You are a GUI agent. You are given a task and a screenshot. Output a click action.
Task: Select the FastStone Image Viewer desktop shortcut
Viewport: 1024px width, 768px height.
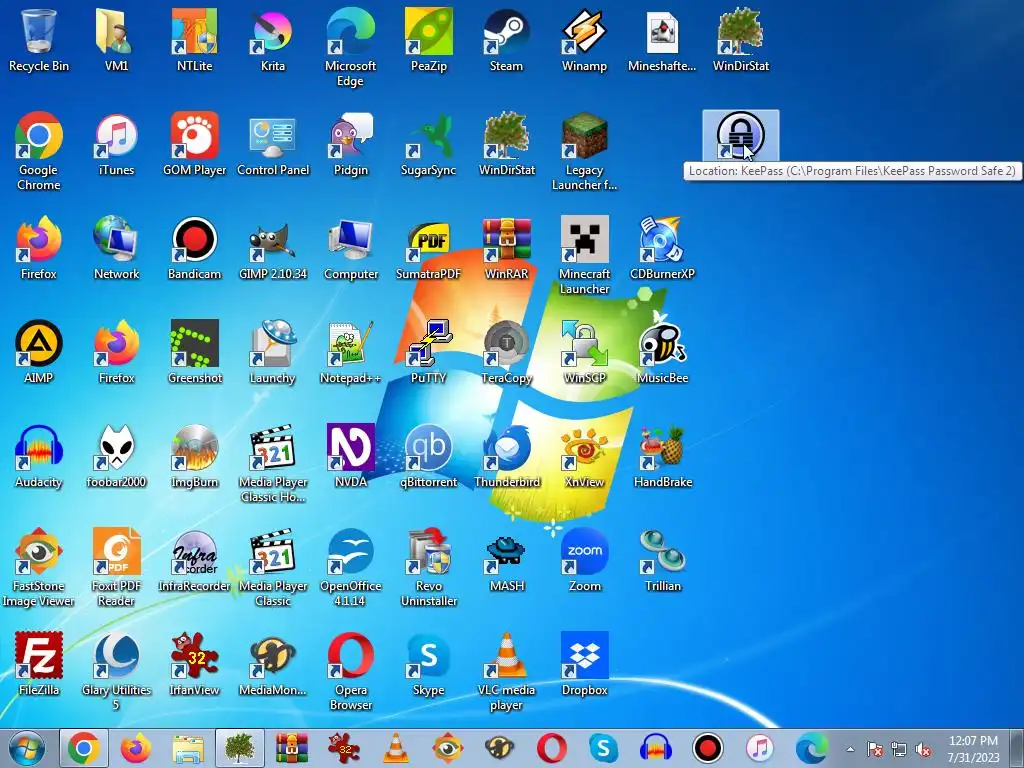click(x=39, y=567)
